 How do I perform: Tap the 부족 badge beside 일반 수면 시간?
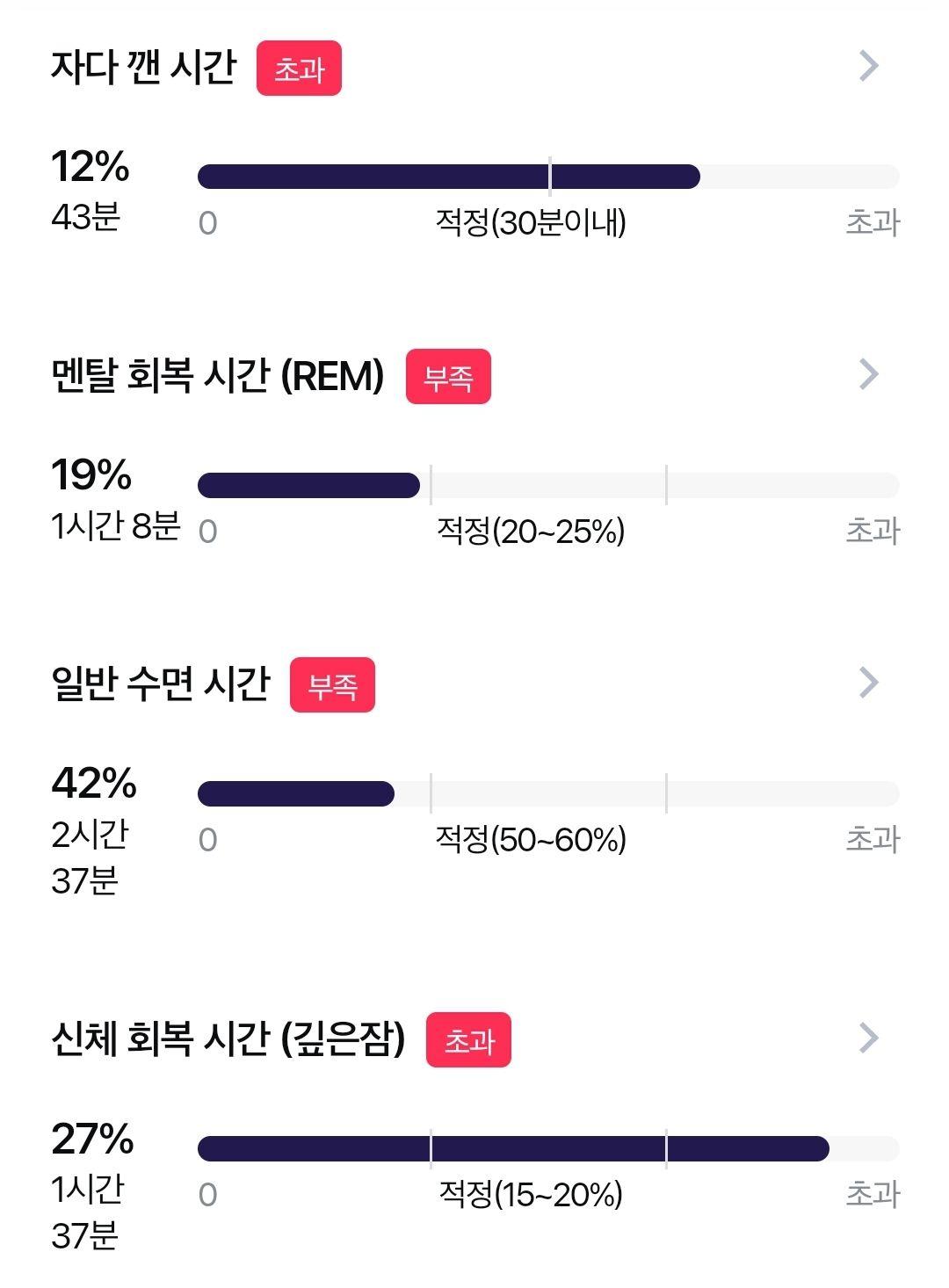(332, 684)
